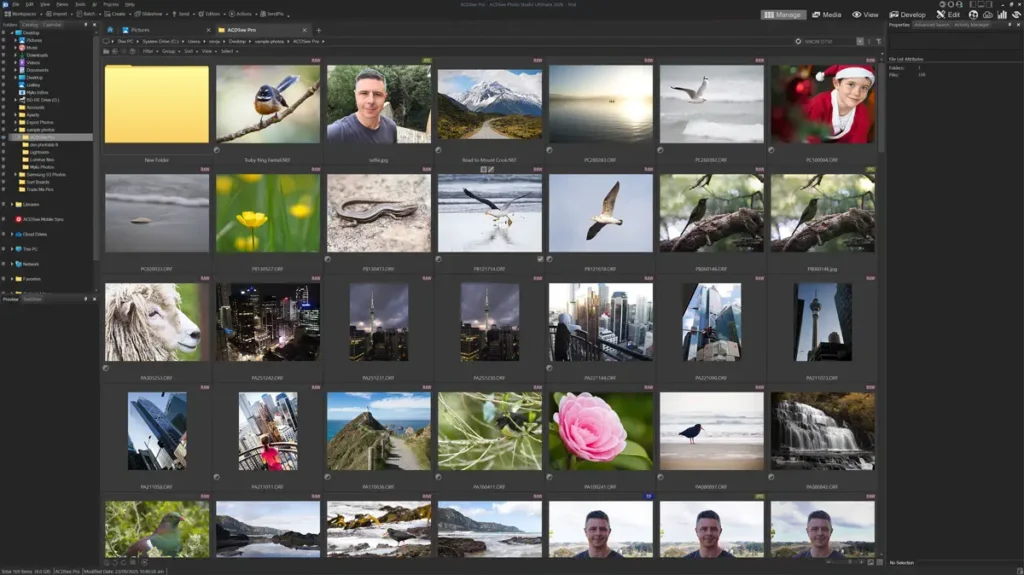
Task: Open the Process menu
Action: click(111, 4)
